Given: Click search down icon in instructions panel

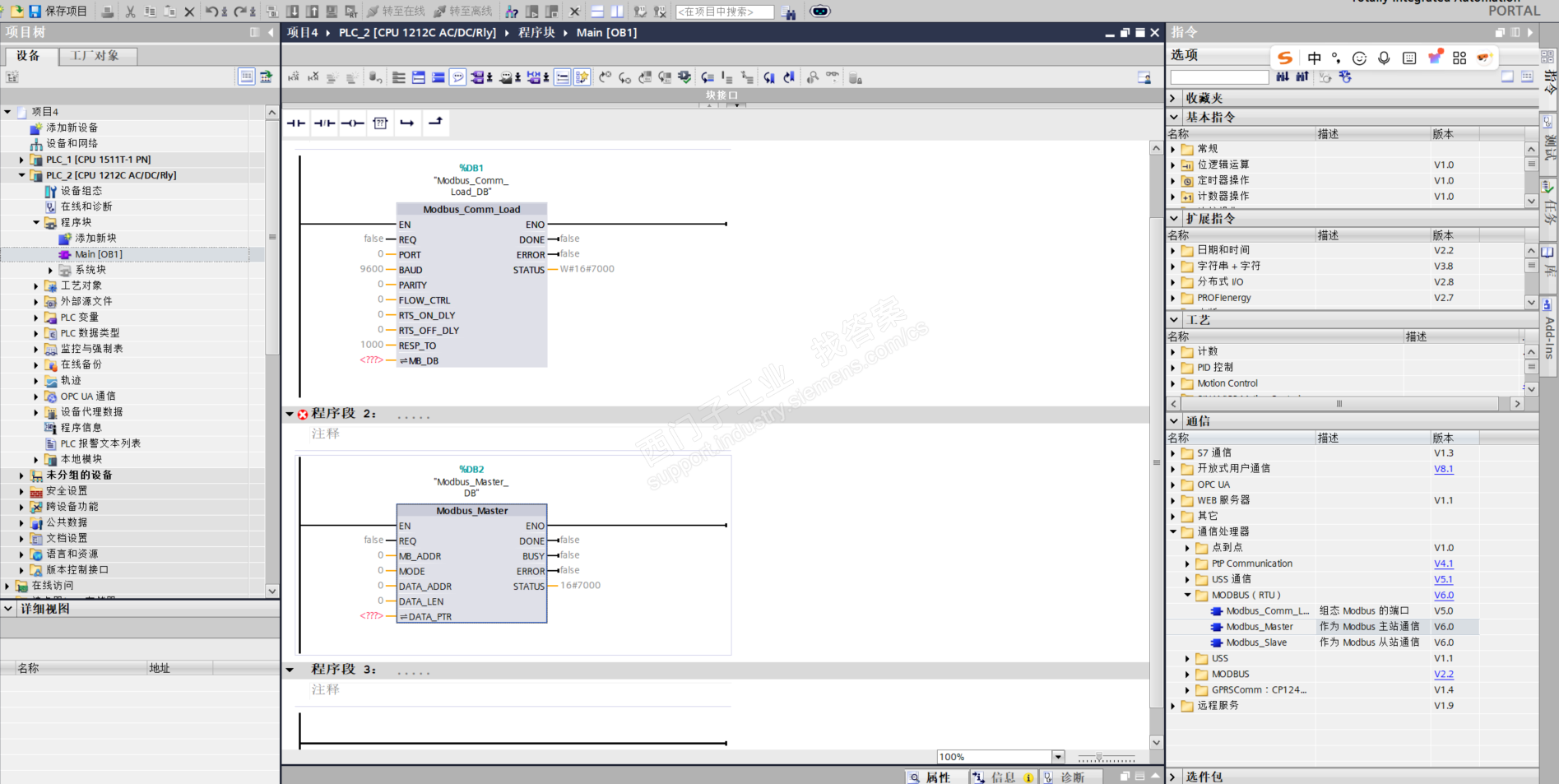Looking at the screenshot, I should 1283,77.
